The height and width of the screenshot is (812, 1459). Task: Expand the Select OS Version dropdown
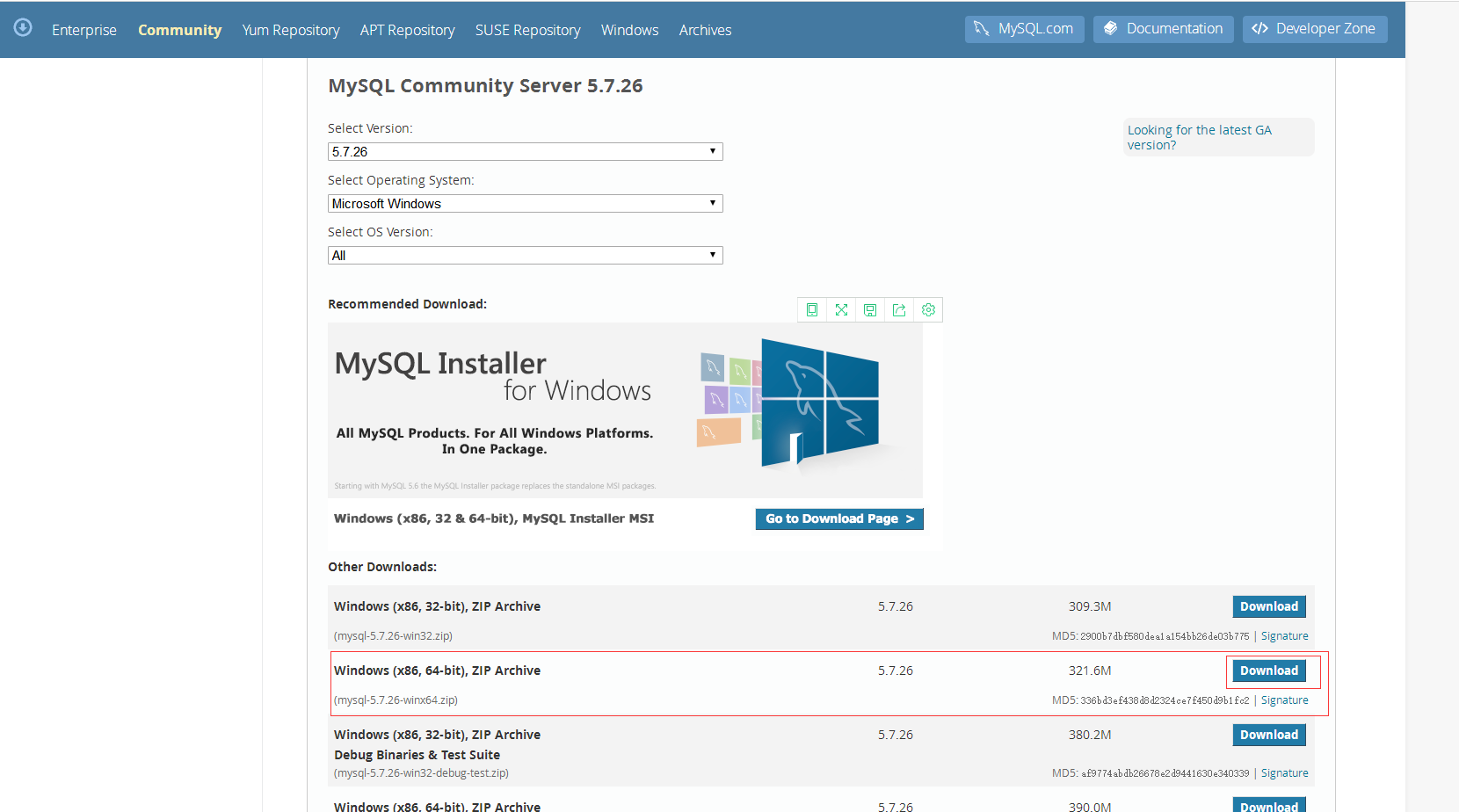point(526,256)
